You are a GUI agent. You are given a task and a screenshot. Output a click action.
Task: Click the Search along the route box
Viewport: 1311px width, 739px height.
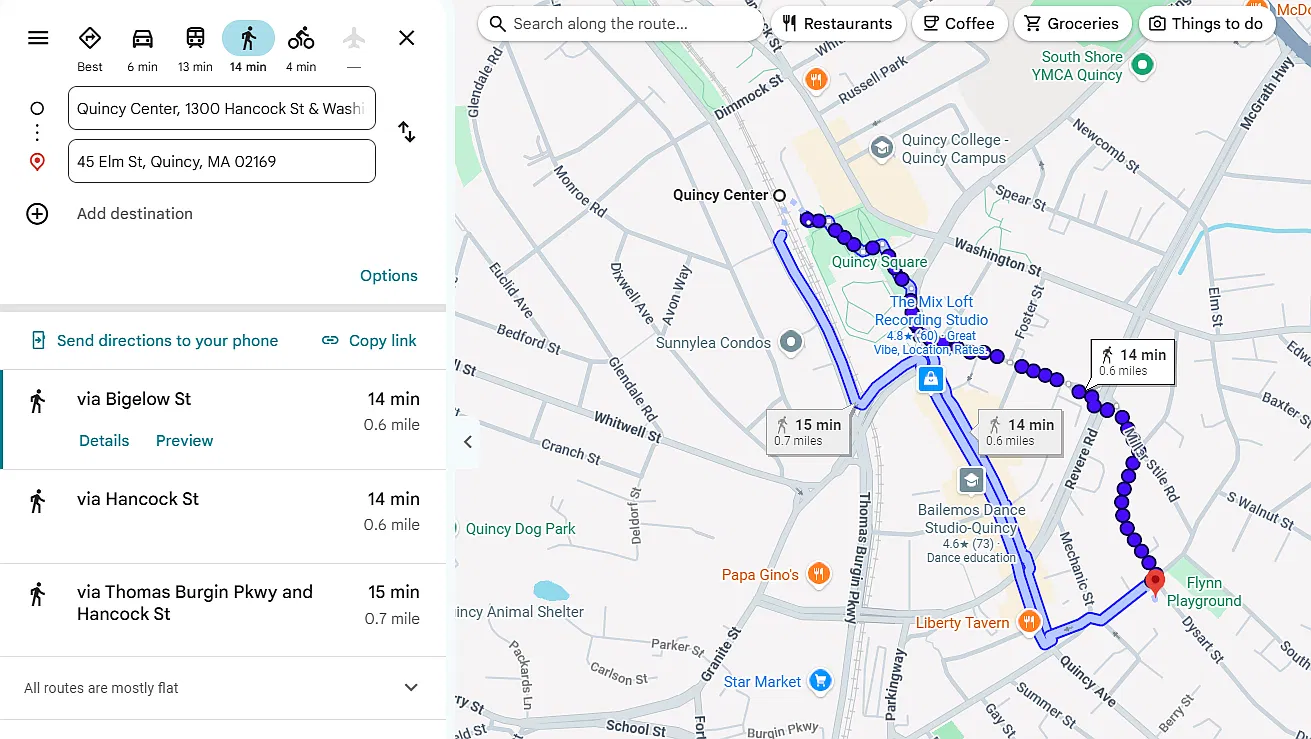620,24
